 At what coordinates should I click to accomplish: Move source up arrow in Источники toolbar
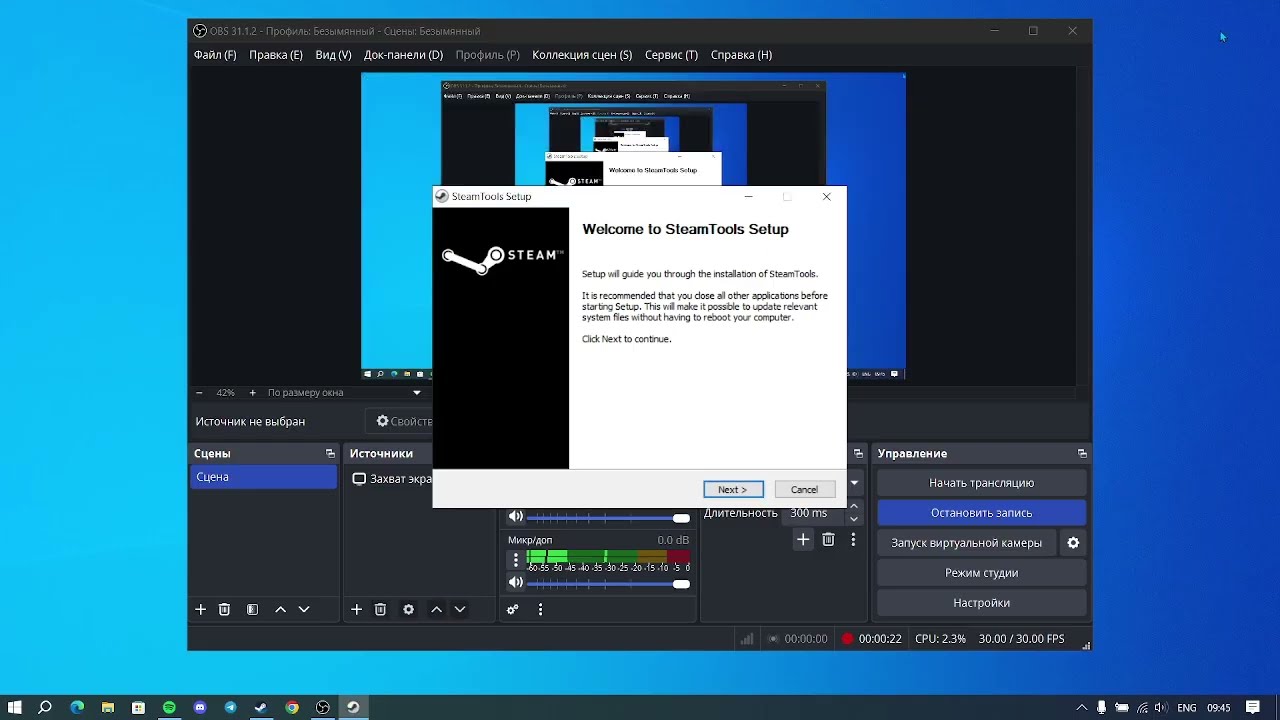point(436,609)
